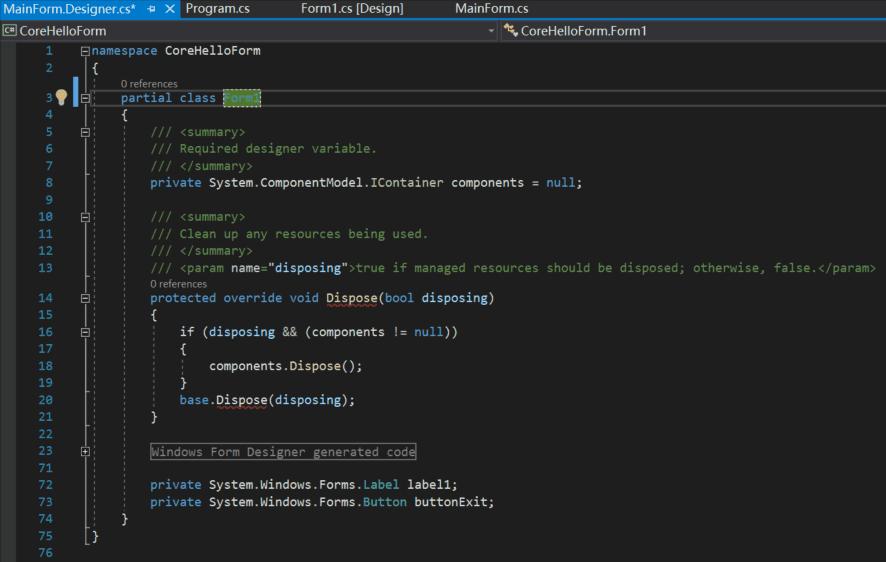Click the 'Label' type on line 72

pyautogui.click(x=381, y=485)
